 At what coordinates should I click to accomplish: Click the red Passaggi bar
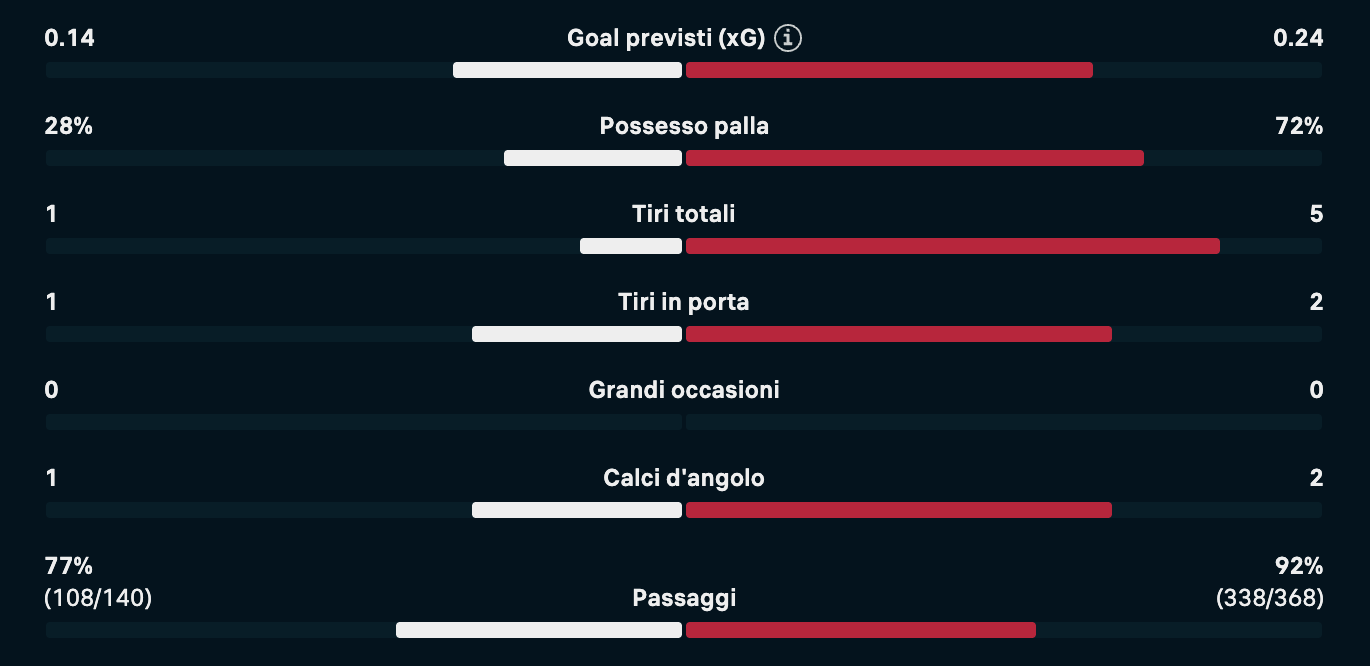(x=860, y=630)
